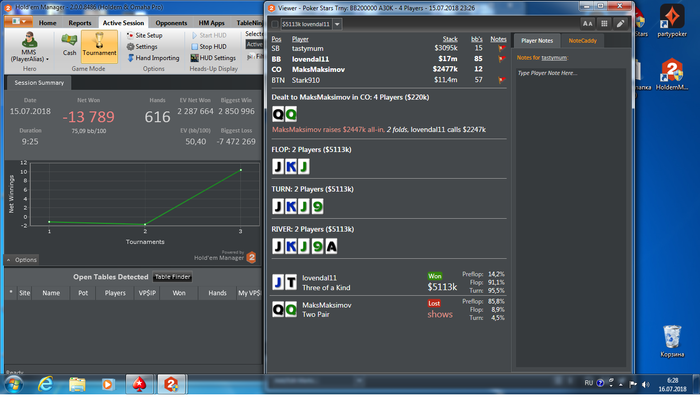Open the orange application menu button
Viewport: 700px width, 419px height.
point(19,21)
